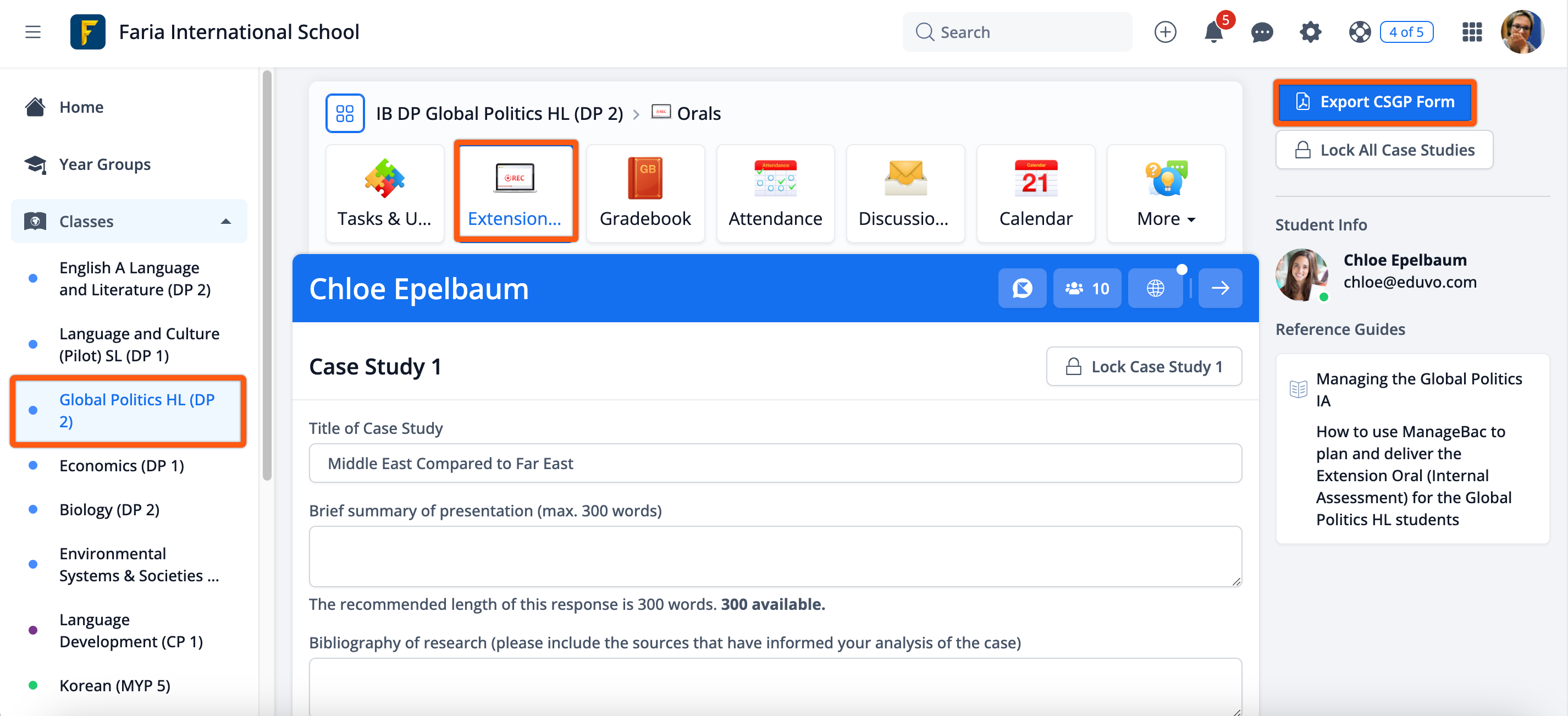Image resolution: width=1568 pixels, height=716 pixels.
Task: Click the sidebar vertical scrollbar
Action: coord(267,274)
